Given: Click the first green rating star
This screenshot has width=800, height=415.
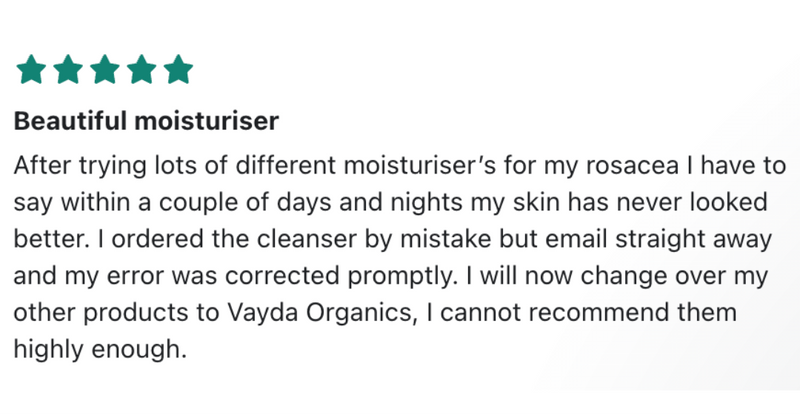Looking at the screenshot, I should point(30,69).
